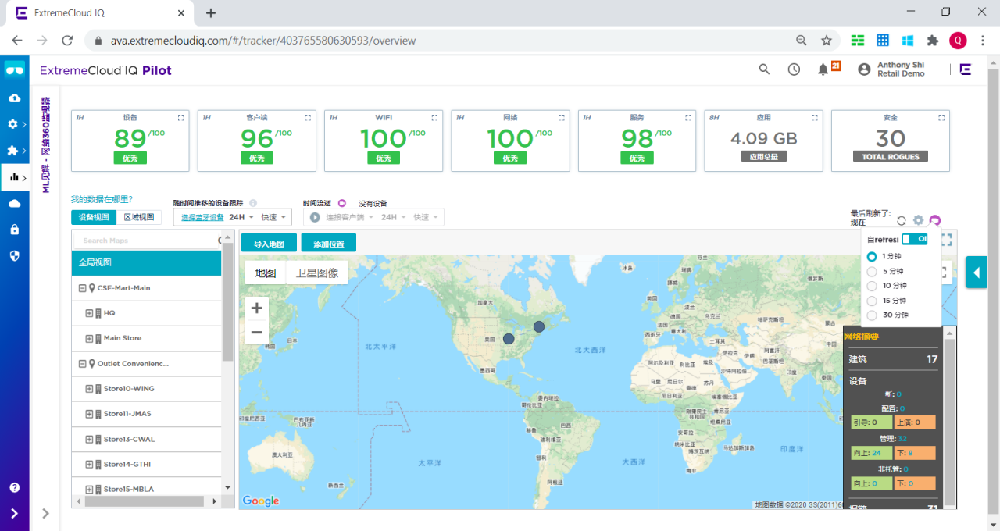Toggle the auto refresh switch
Screen dimensions: 1000x532
point(915,239)
